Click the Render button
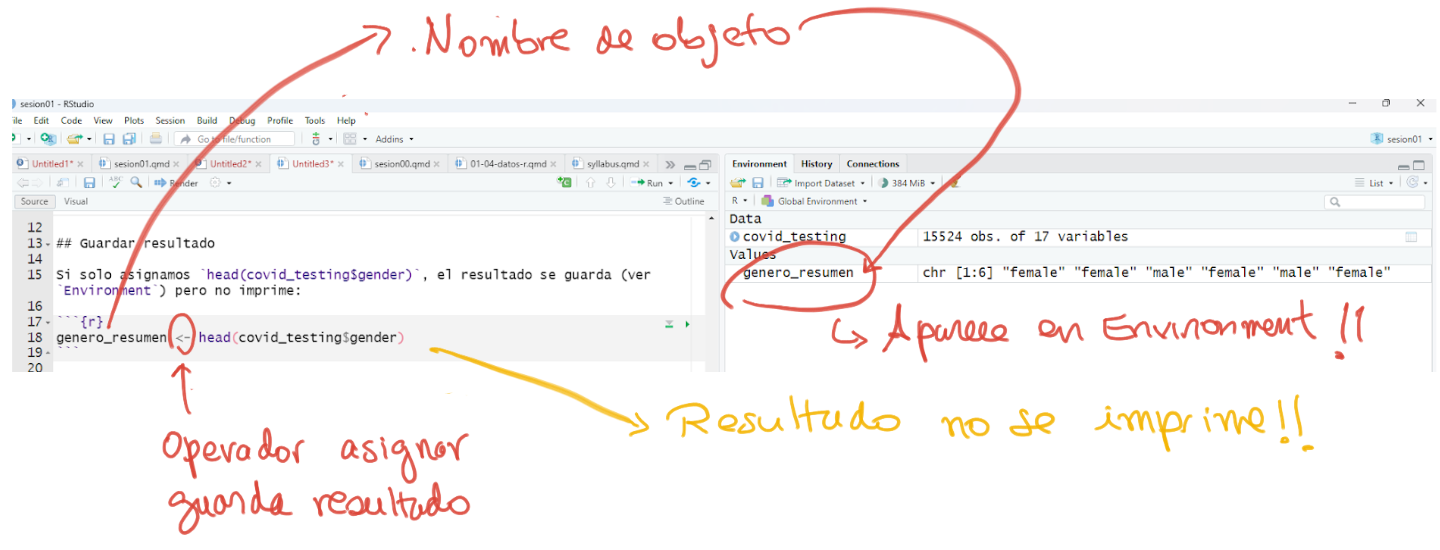 tap(177, 183)
